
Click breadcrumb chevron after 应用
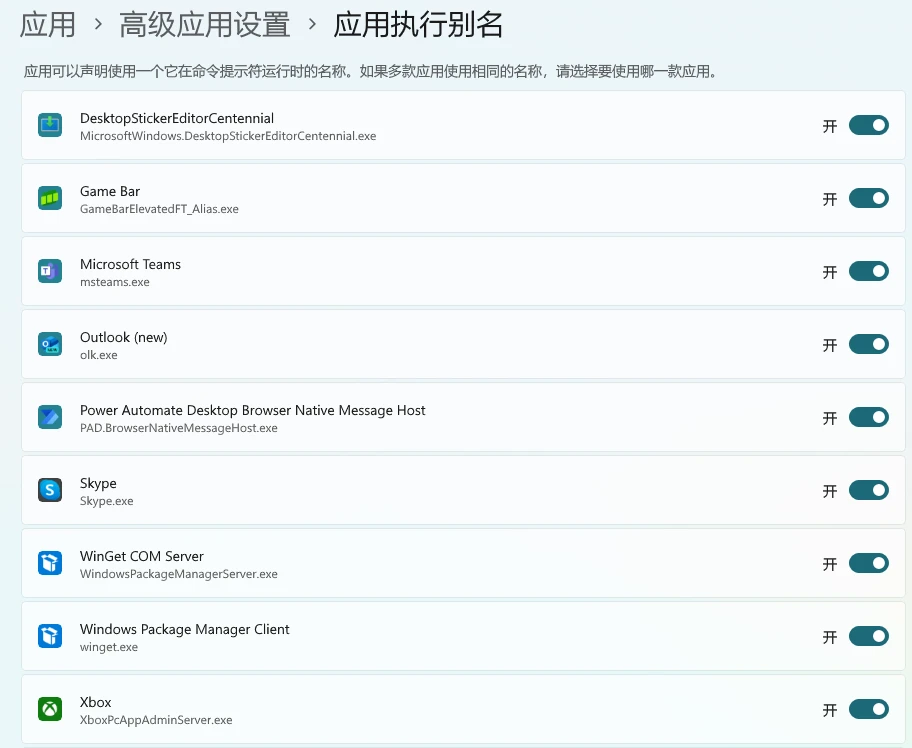click(x=98, y=24)
